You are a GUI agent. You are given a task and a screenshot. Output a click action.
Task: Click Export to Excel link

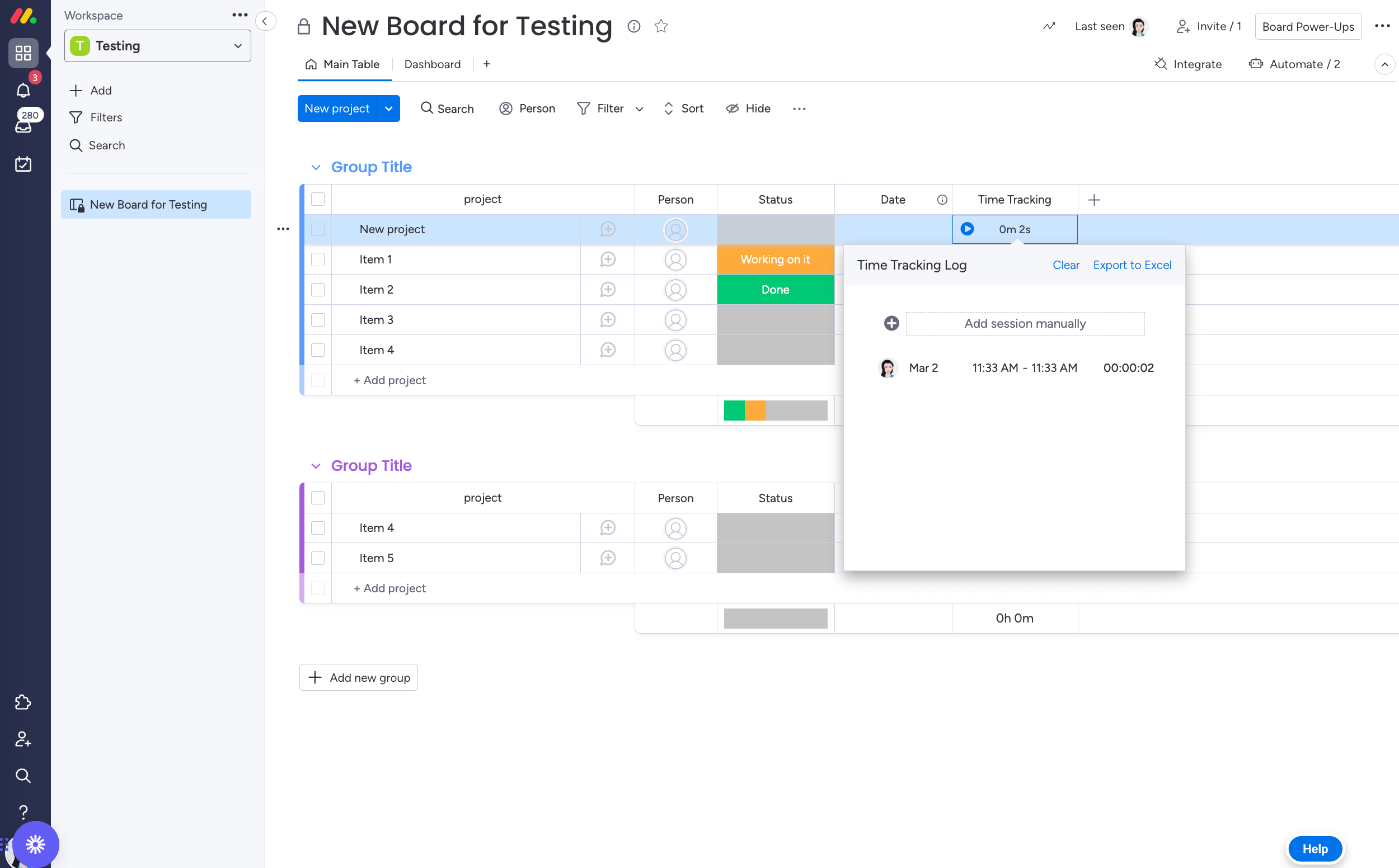[1132, 265]
